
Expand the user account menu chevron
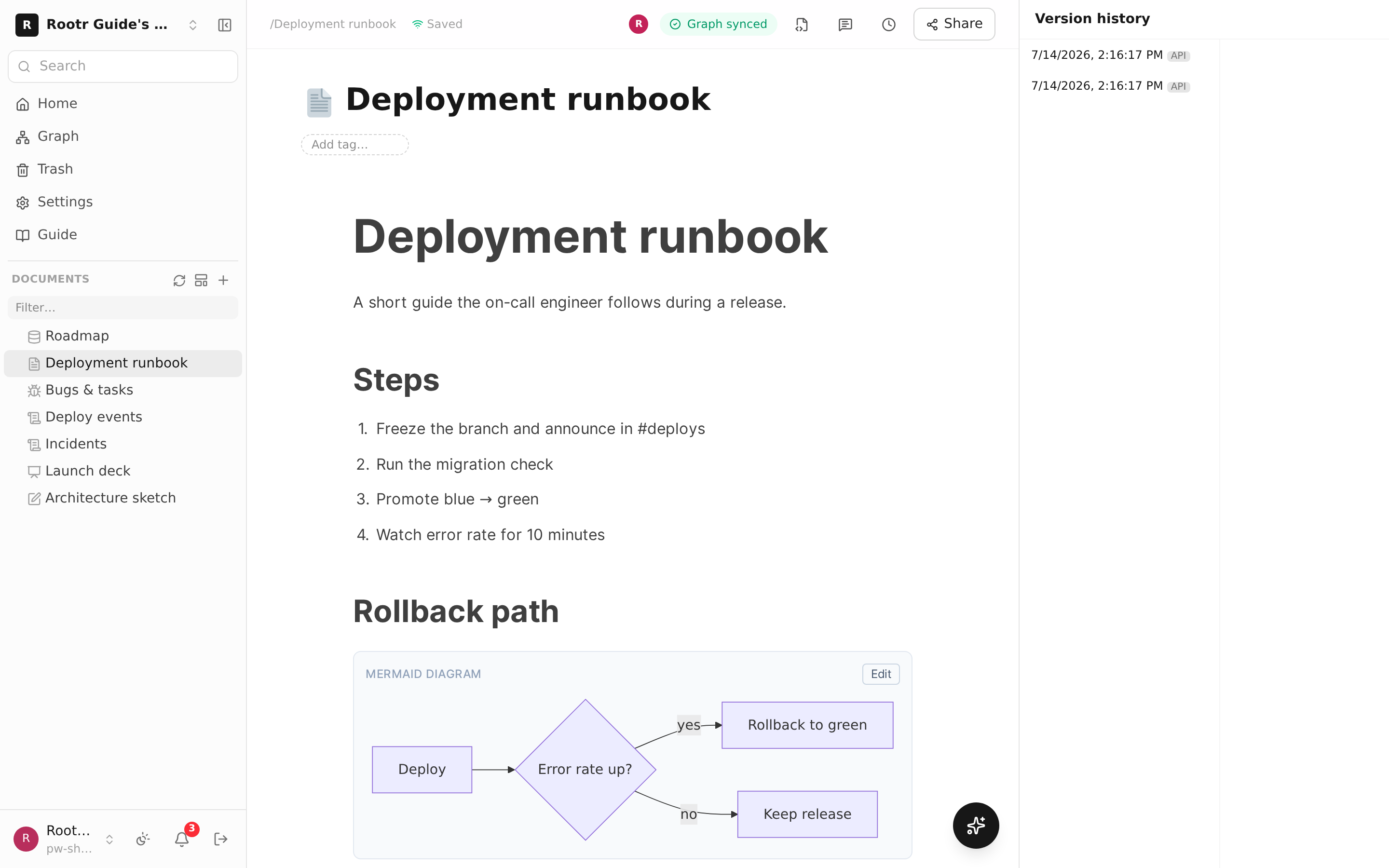coord(109,839)
